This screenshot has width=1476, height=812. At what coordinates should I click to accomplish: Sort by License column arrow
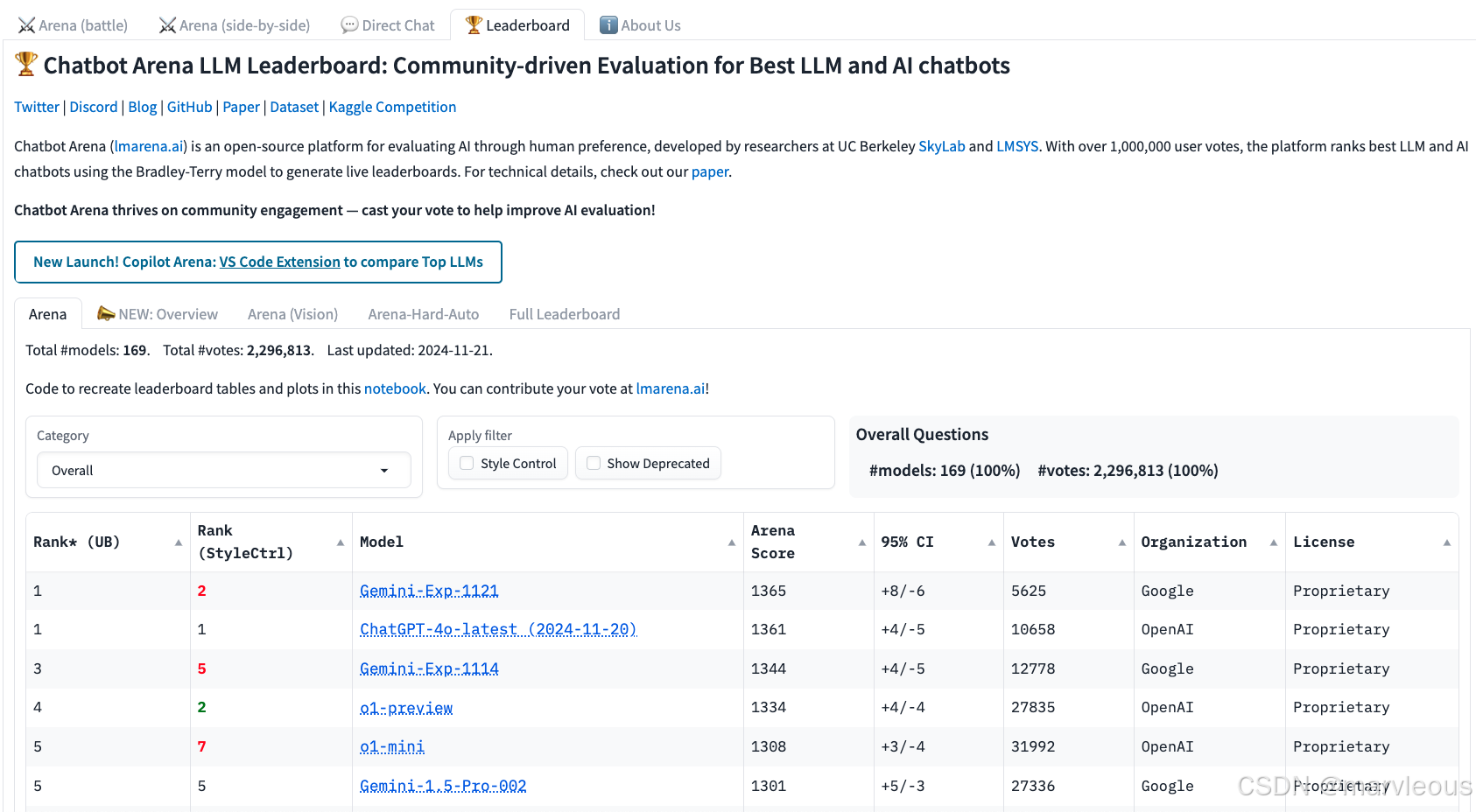(1447, 542)
